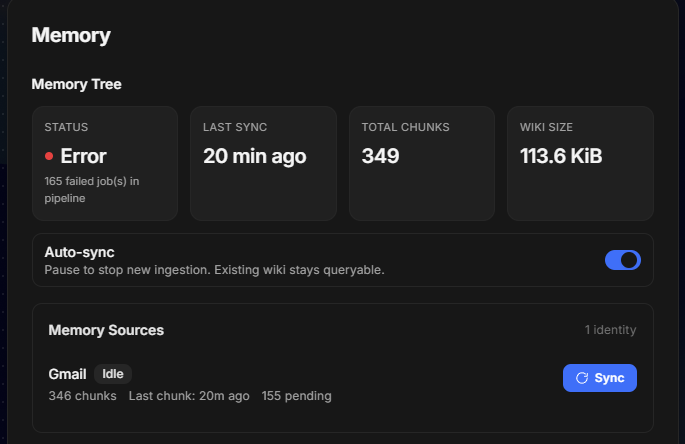Click the Wiki Size card
This screenshot has width=685, height=444.
tap(580, 163)
